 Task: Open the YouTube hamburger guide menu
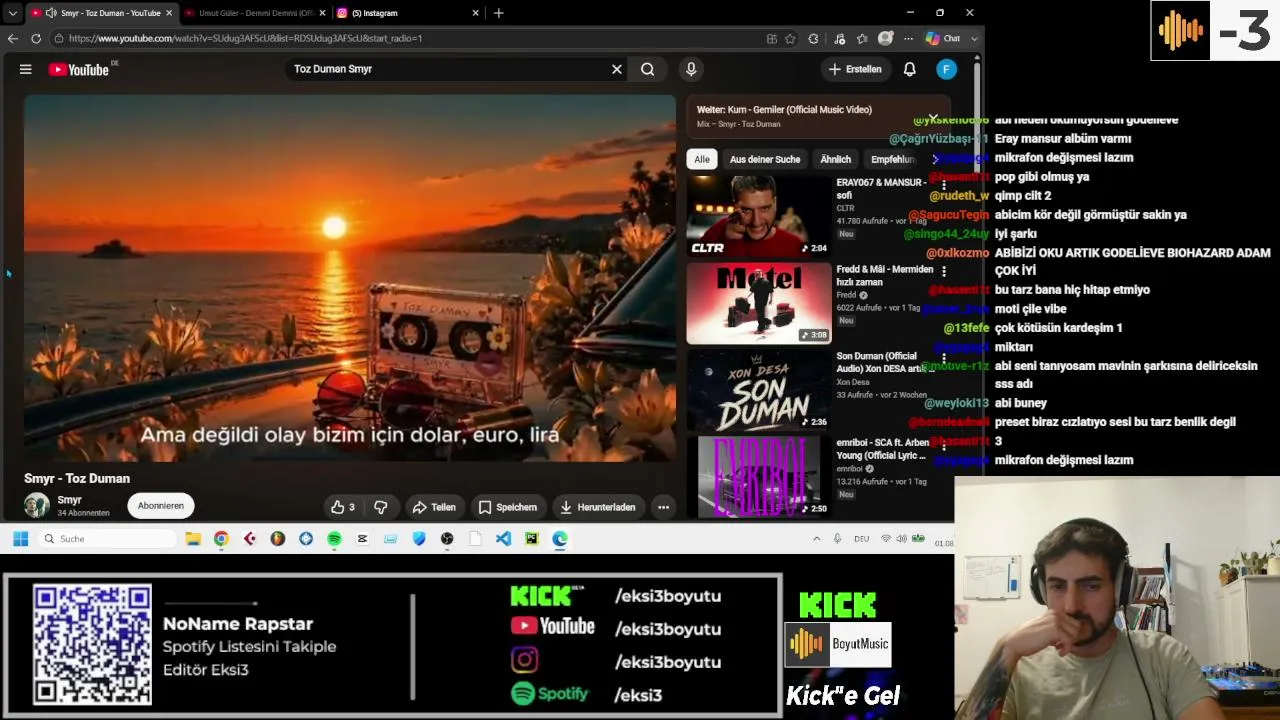[26, 69]
